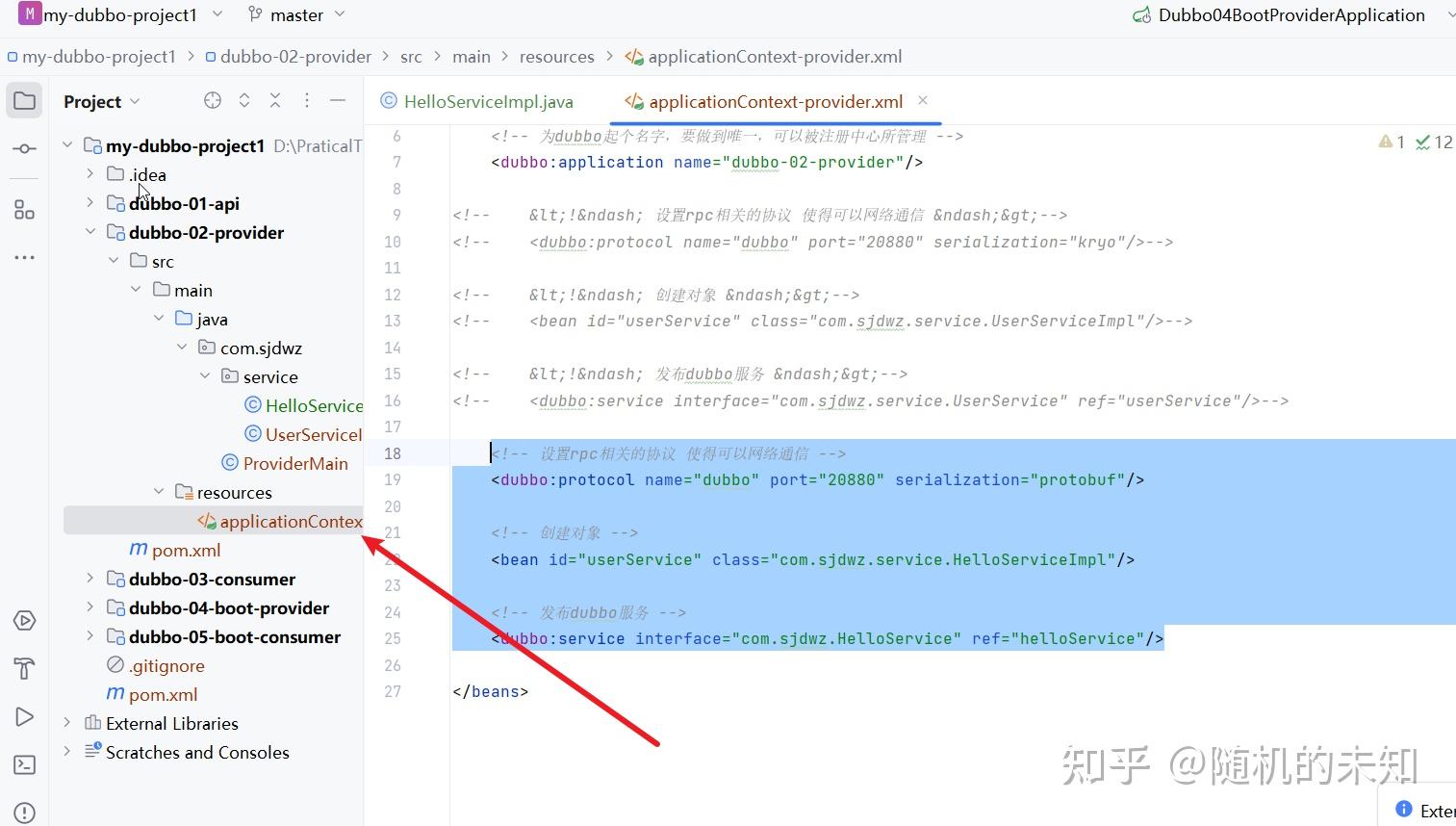Click Select Opened File crosshair in Project toolbar

212,99
